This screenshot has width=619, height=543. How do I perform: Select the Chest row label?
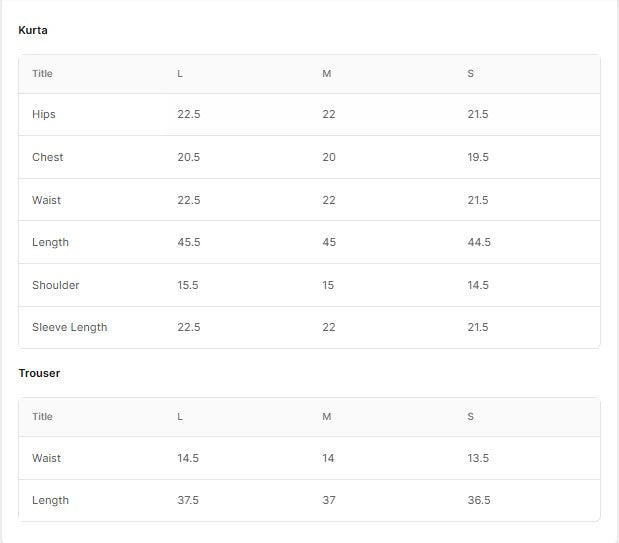pos(47,157)
